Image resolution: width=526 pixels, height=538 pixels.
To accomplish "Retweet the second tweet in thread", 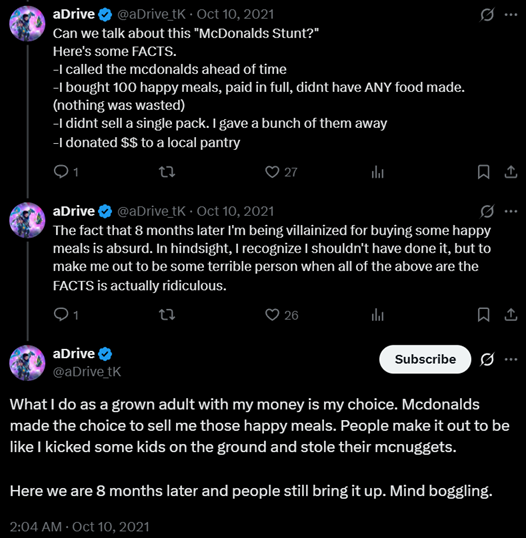I will 167,314.
